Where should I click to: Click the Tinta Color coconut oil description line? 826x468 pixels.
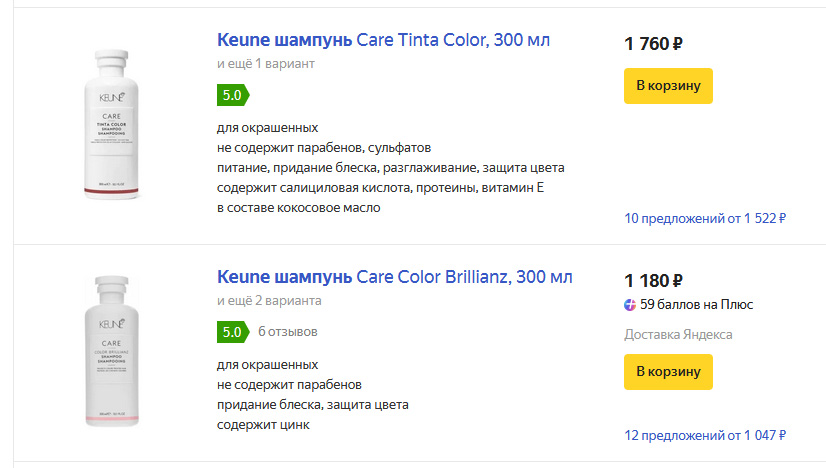coord(298,208)
